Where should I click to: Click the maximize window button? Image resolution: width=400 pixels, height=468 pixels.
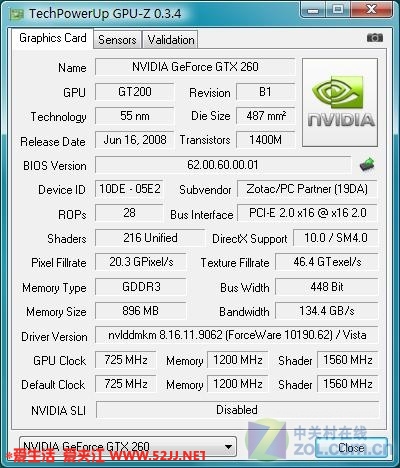click(338, 9)
